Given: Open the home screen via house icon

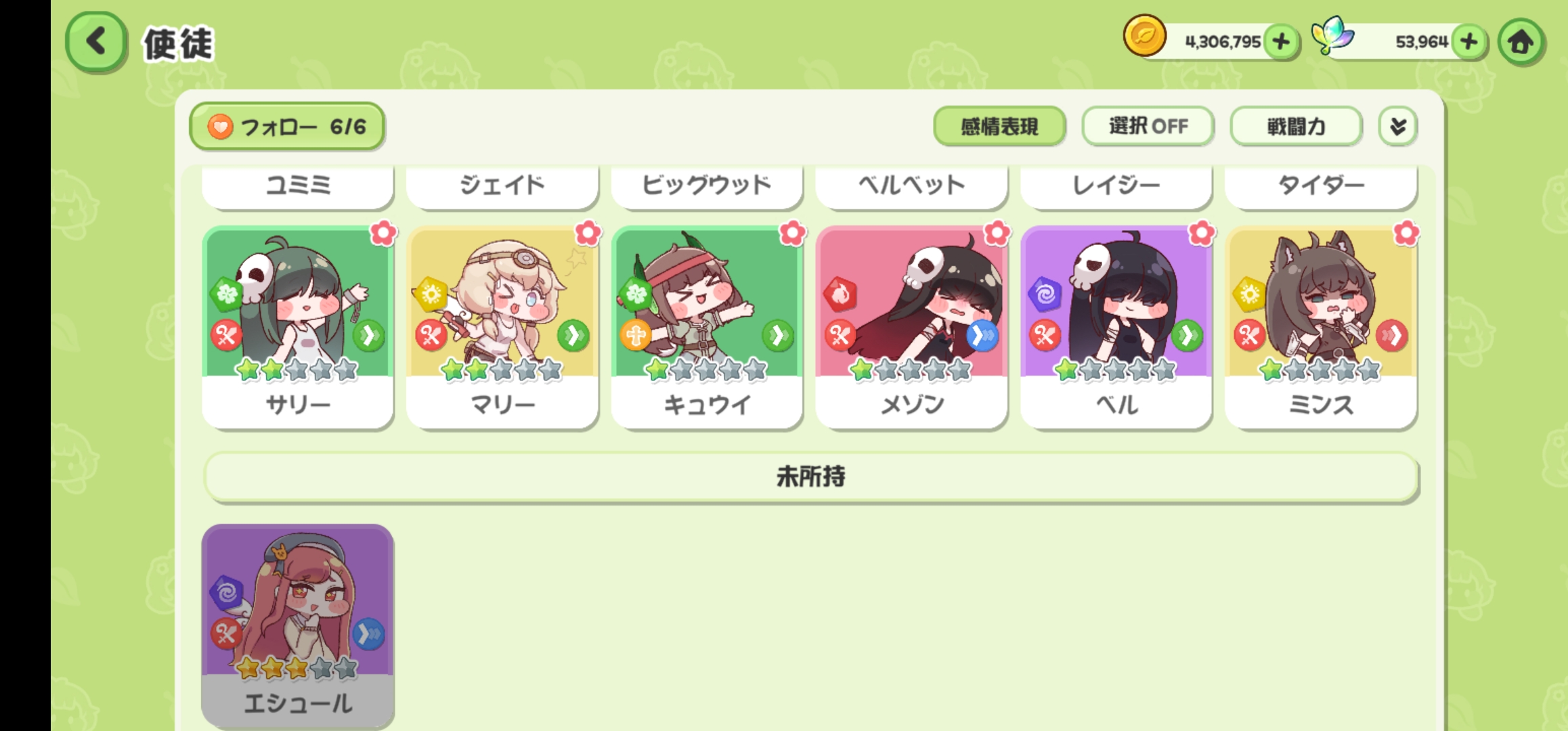Looking at the screenshot, I should click(x=1521, y=42).
